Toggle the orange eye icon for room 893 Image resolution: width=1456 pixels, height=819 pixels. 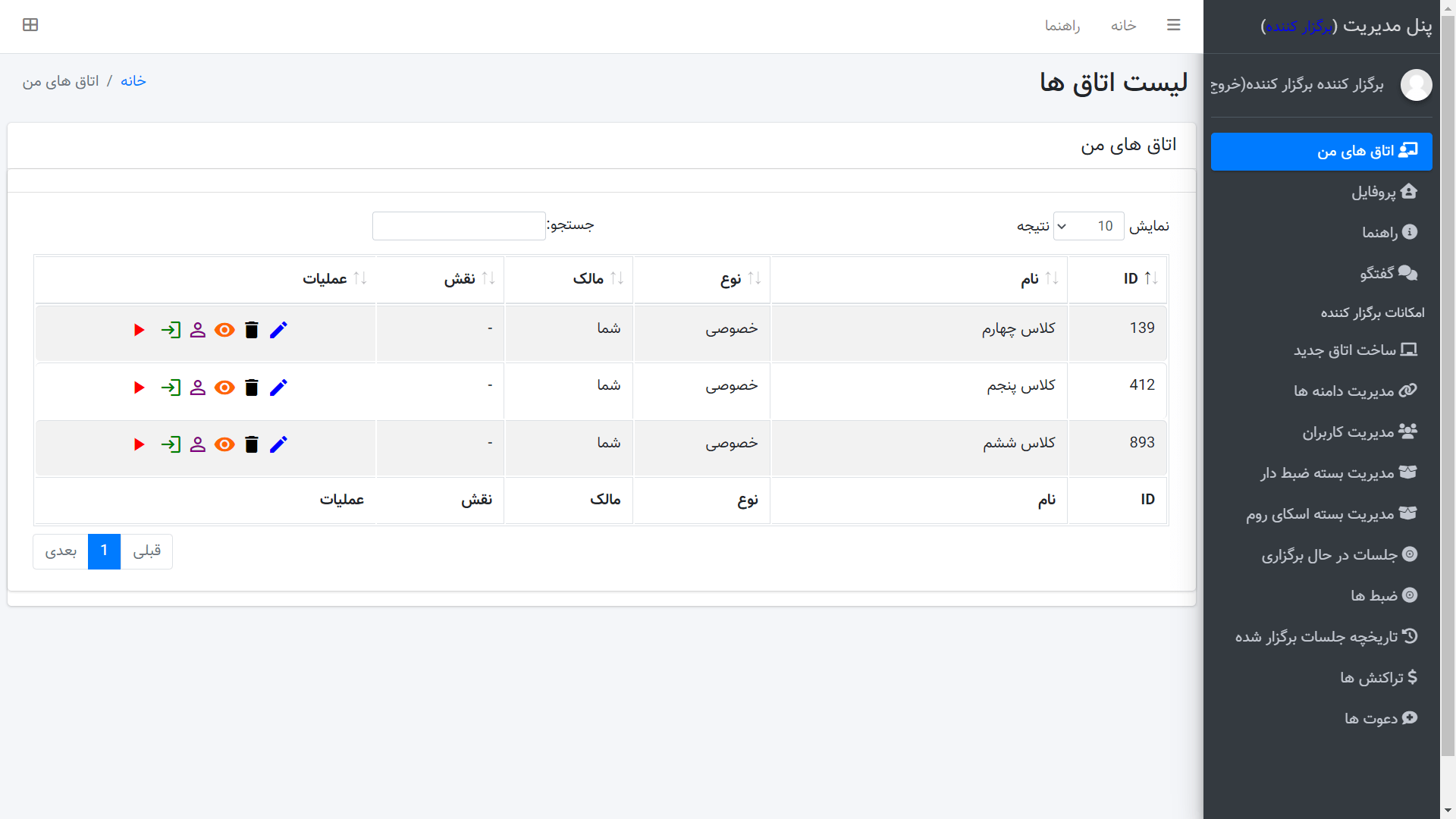(224, 444)
